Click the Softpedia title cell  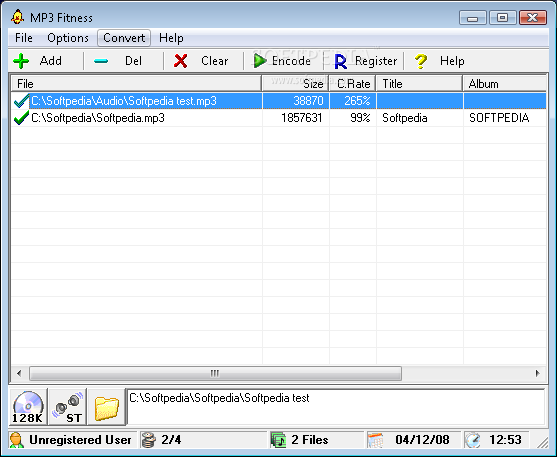tap(405, 118)
